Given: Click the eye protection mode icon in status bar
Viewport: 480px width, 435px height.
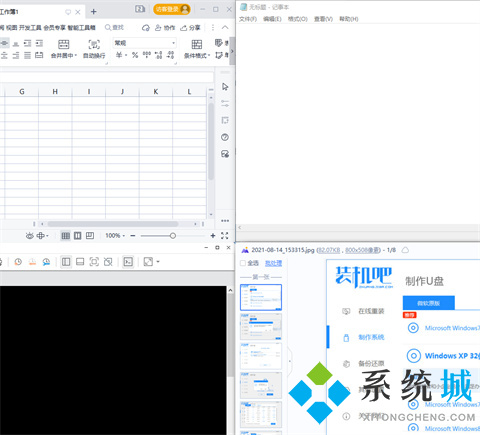Looking at the screenshot, I should pos(30,236).
